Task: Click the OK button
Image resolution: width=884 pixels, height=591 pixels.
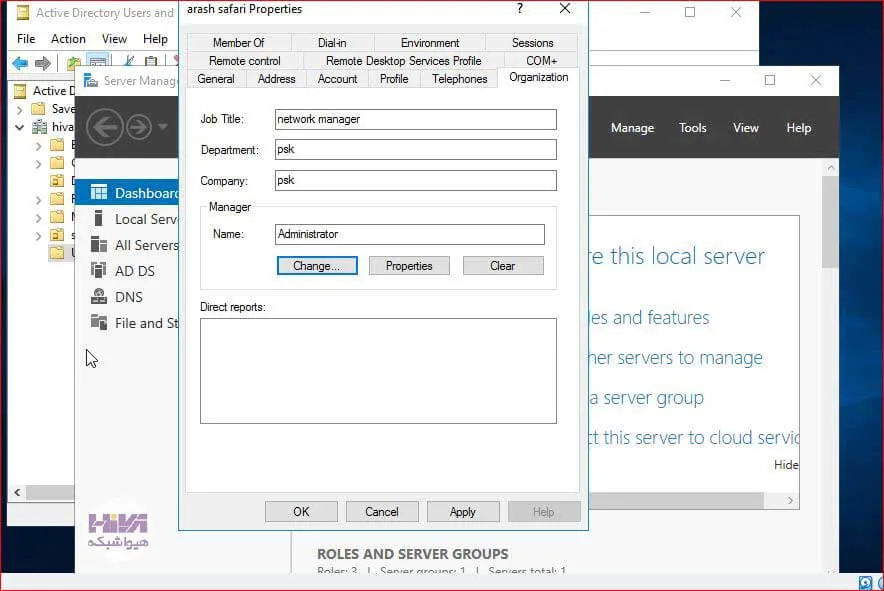Action: coord(301,511)
